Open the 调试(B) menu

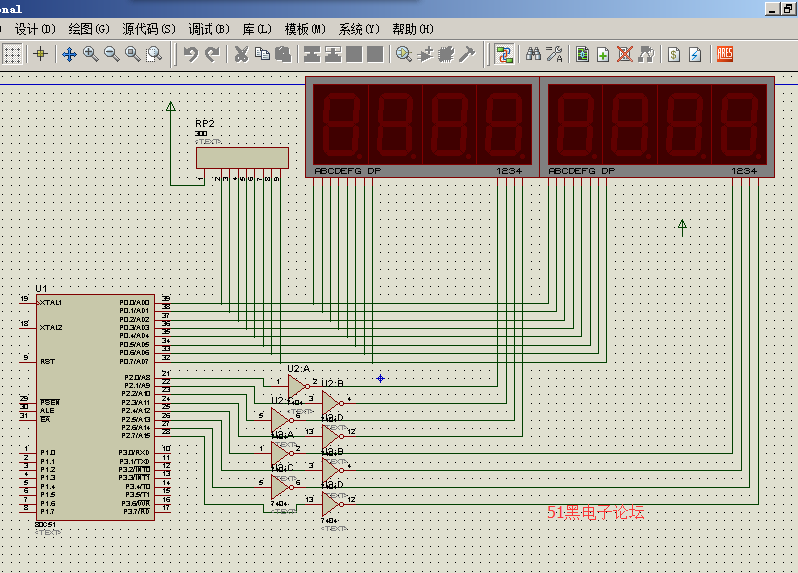209,29
